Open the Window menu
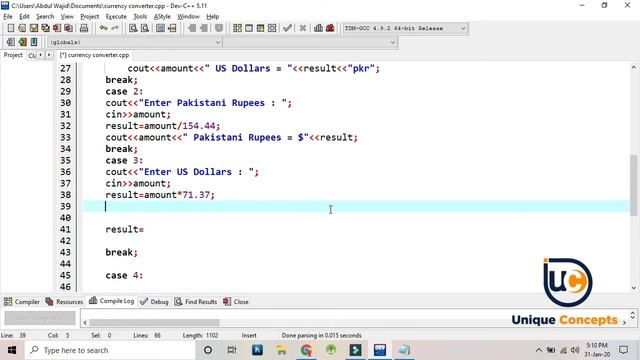Image resolution: width=640 pixels, height=360 pixels. coord(188,16)
